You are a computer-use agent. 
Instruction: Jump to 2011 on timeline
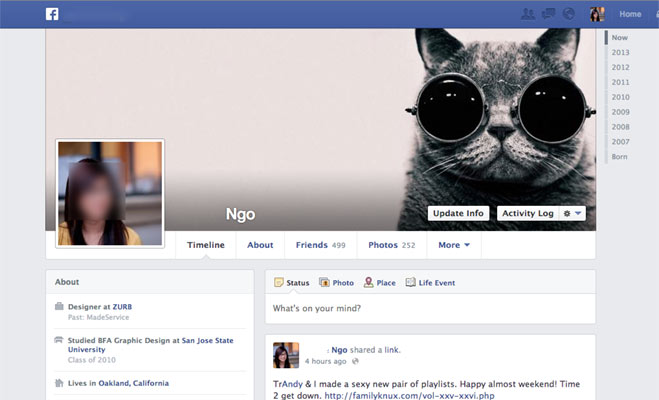click(x=620, y=82)
